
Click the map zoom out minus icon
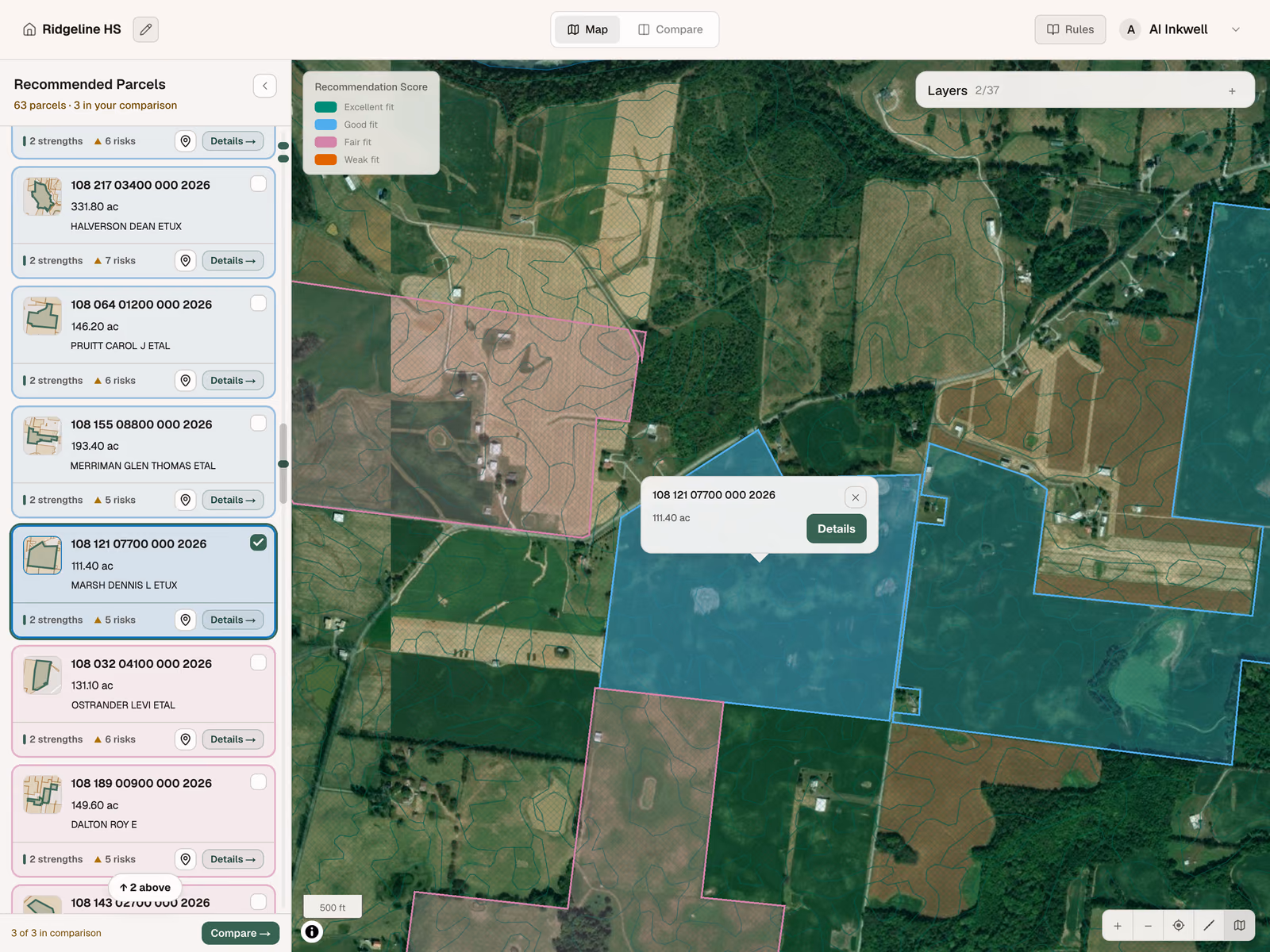(1148, 926)
